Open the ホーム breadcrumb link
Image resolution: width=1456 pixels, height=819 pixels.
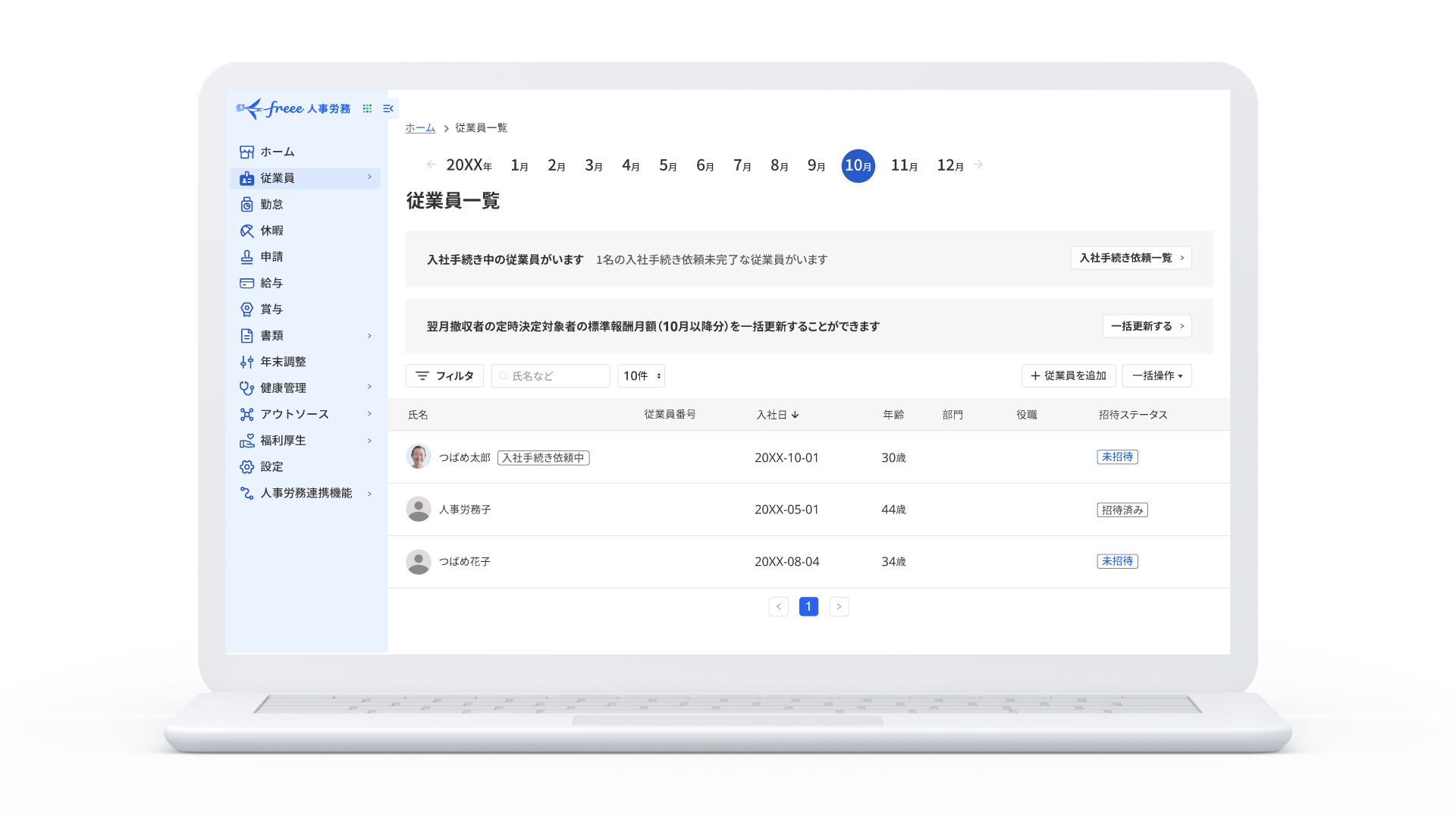(x=420, y=127)
